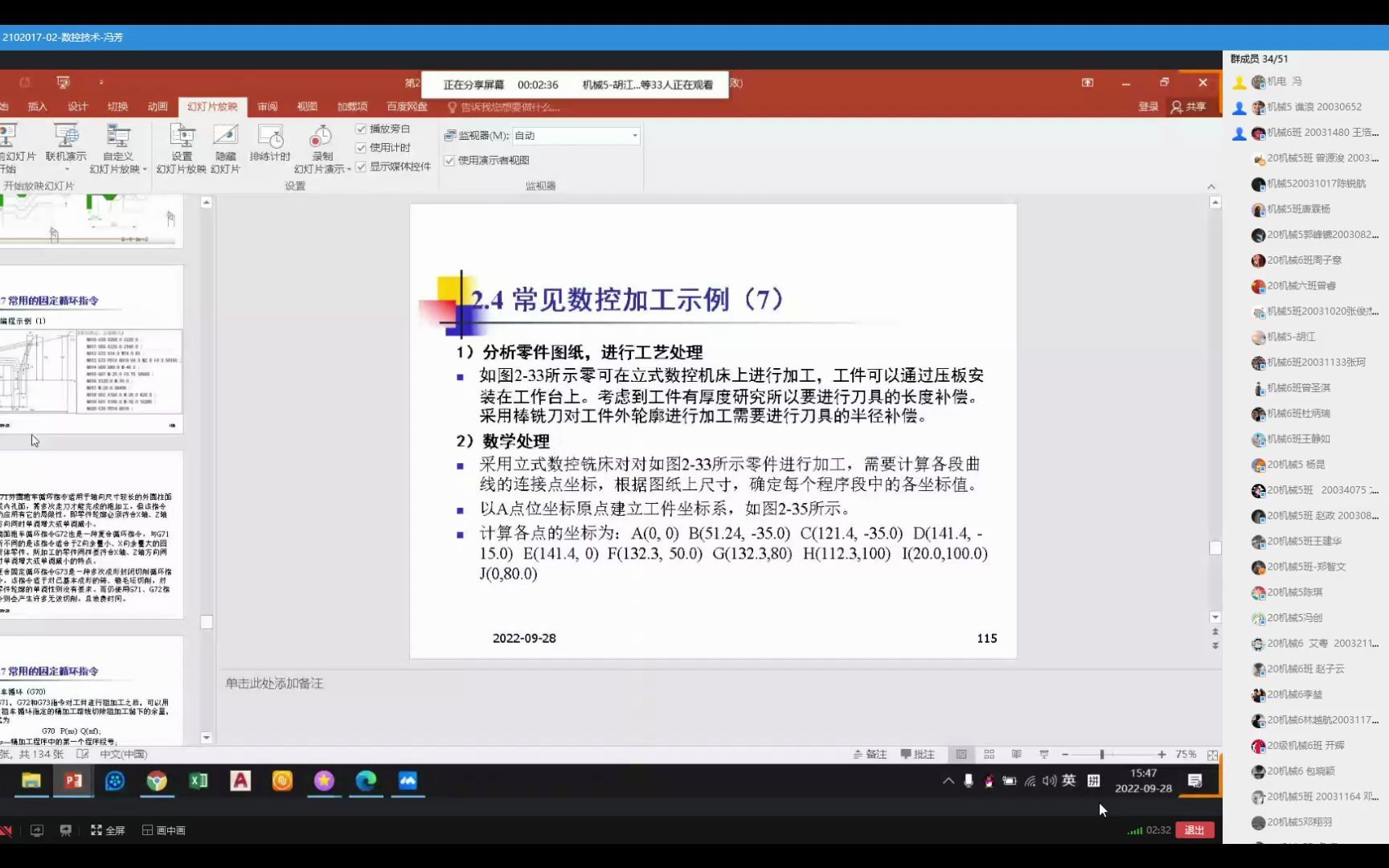Open the 动画 ribbon tab

[x=158, y=107]
